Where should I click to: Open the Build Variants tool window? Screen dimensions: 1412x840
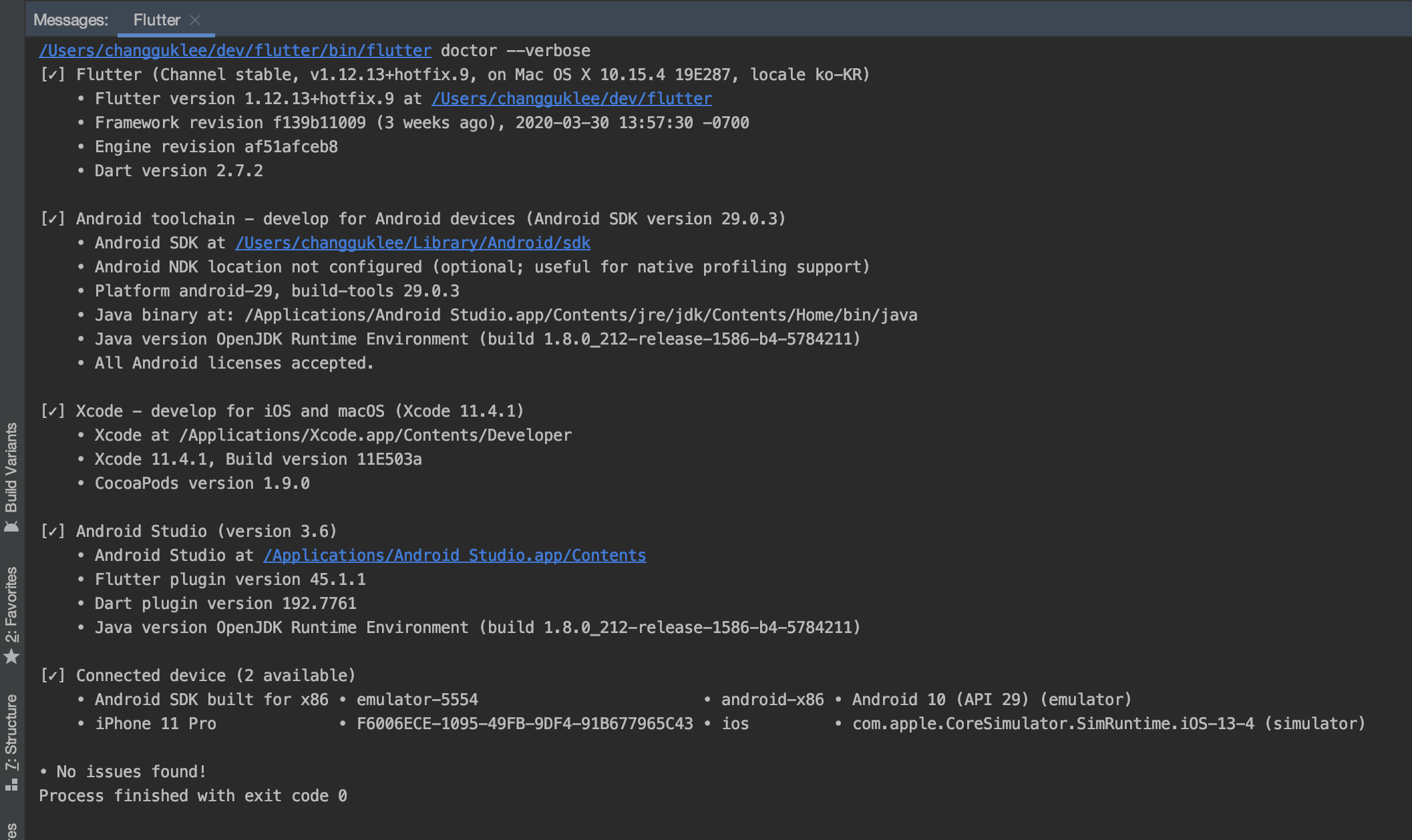coord(11,467)
